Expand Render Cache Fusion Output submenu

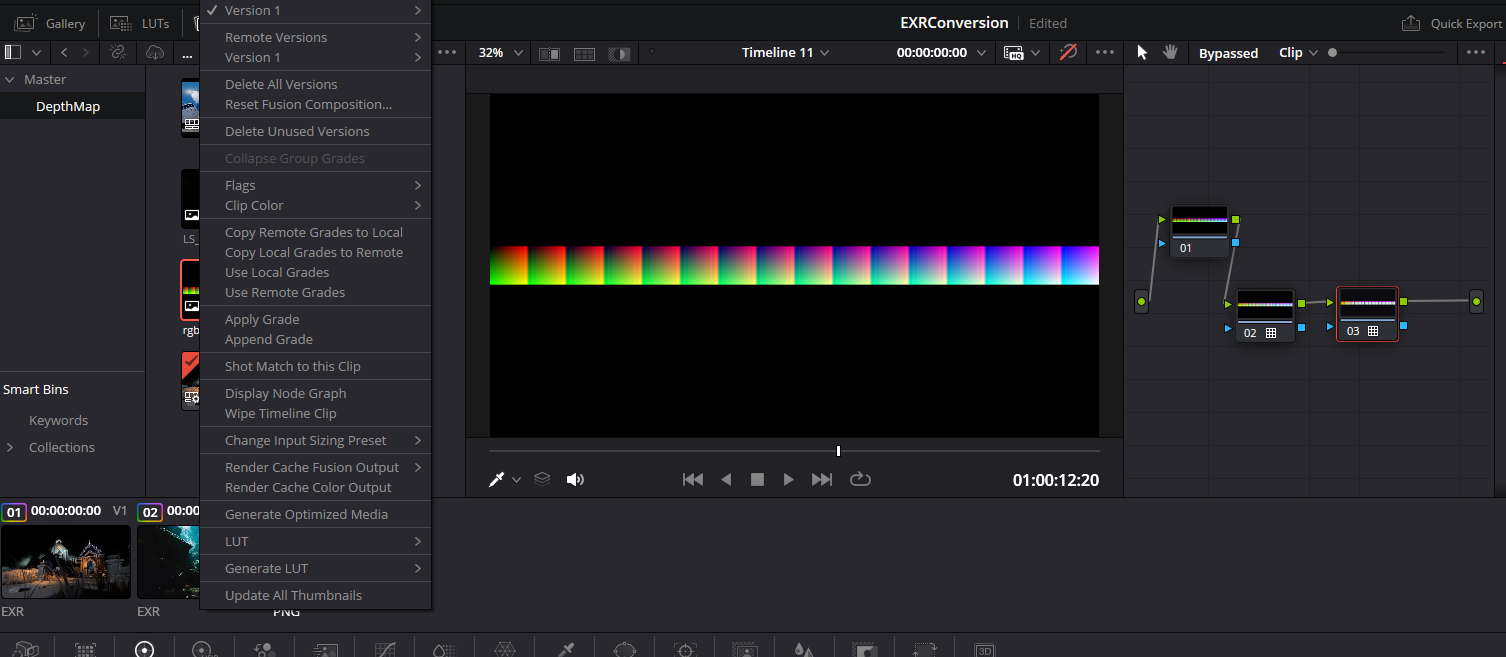pyautogui.click(x=315, y=467)
